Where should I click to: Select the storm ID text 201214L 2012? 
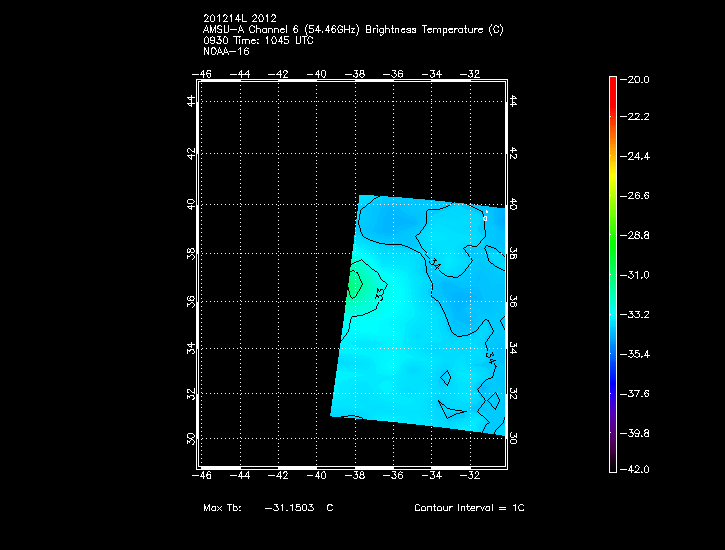[x=239, y=18]
